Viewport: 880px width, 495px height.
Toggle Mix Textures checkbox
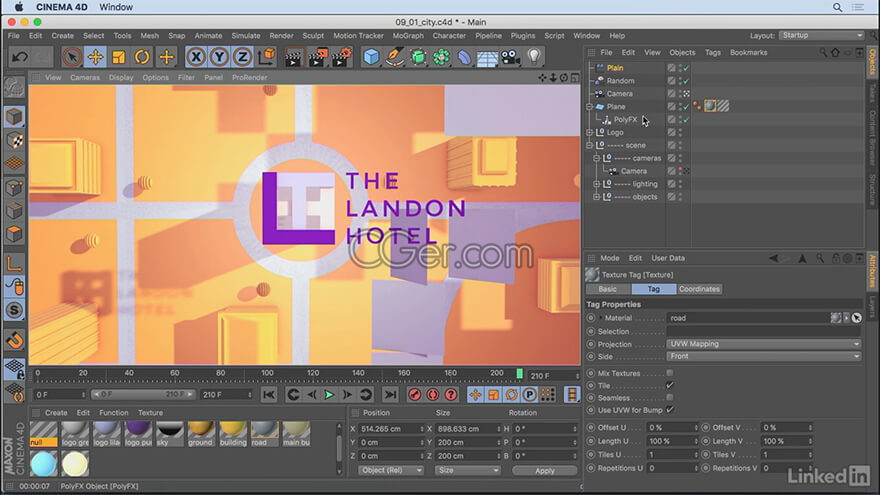[670, 373]
